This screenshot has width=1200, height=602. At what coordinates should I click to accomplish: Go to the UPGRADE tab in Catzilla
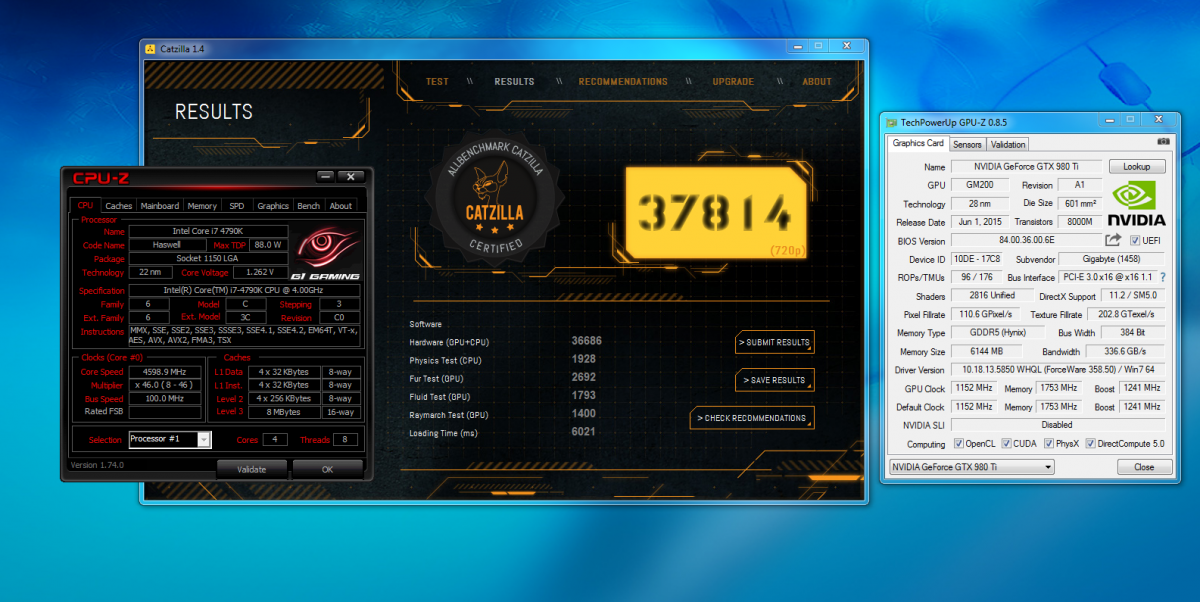point(733,82)
